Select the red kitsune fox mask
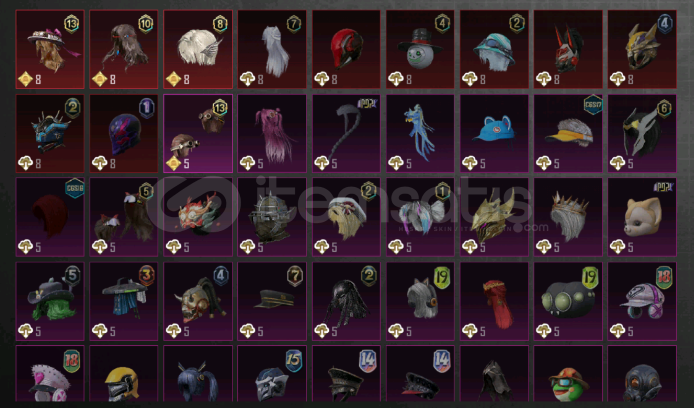This screenshot has width=694, height=408. coord(198,217)
